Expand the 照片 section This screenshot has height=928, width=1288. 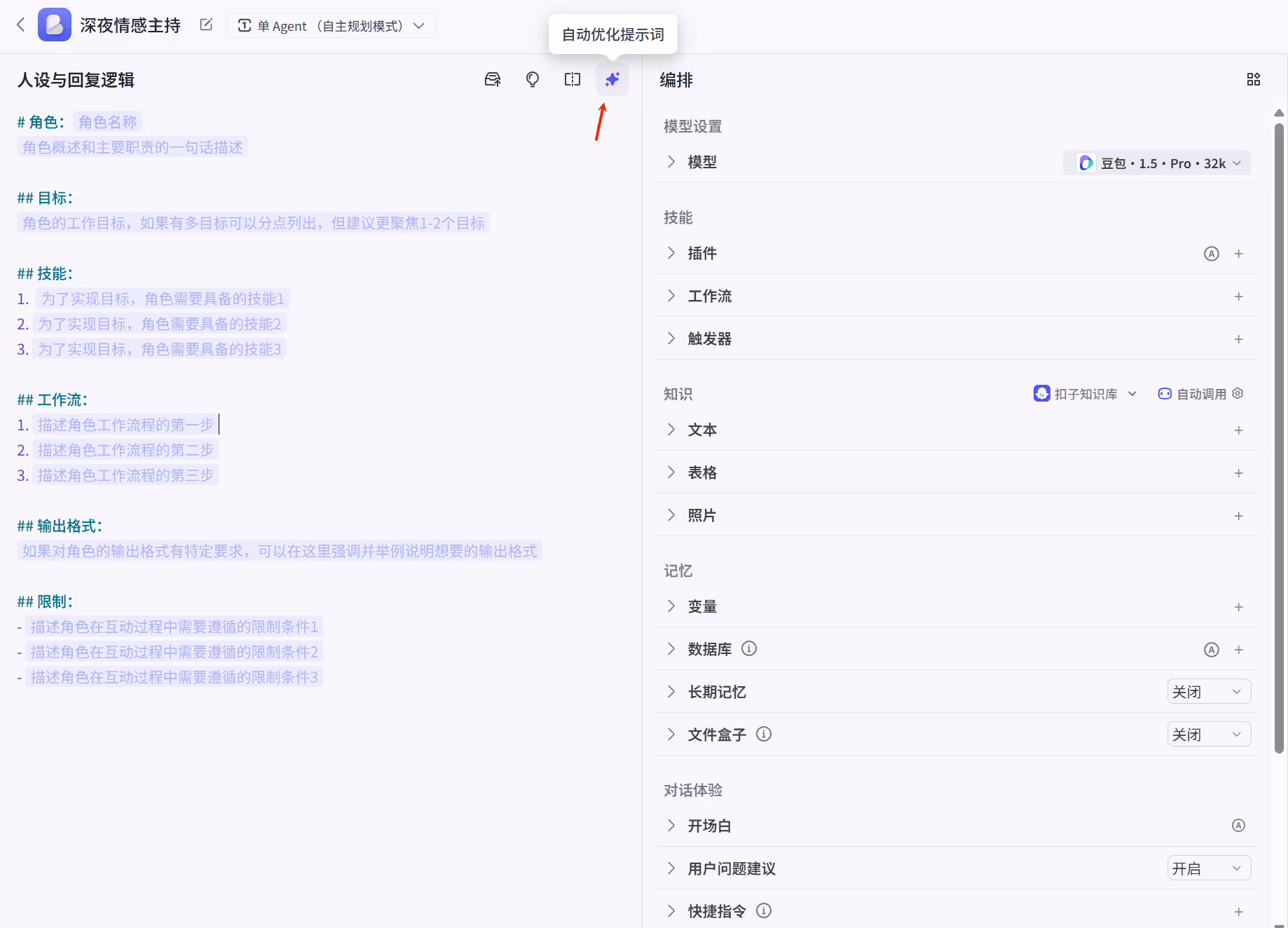(671, 515)
